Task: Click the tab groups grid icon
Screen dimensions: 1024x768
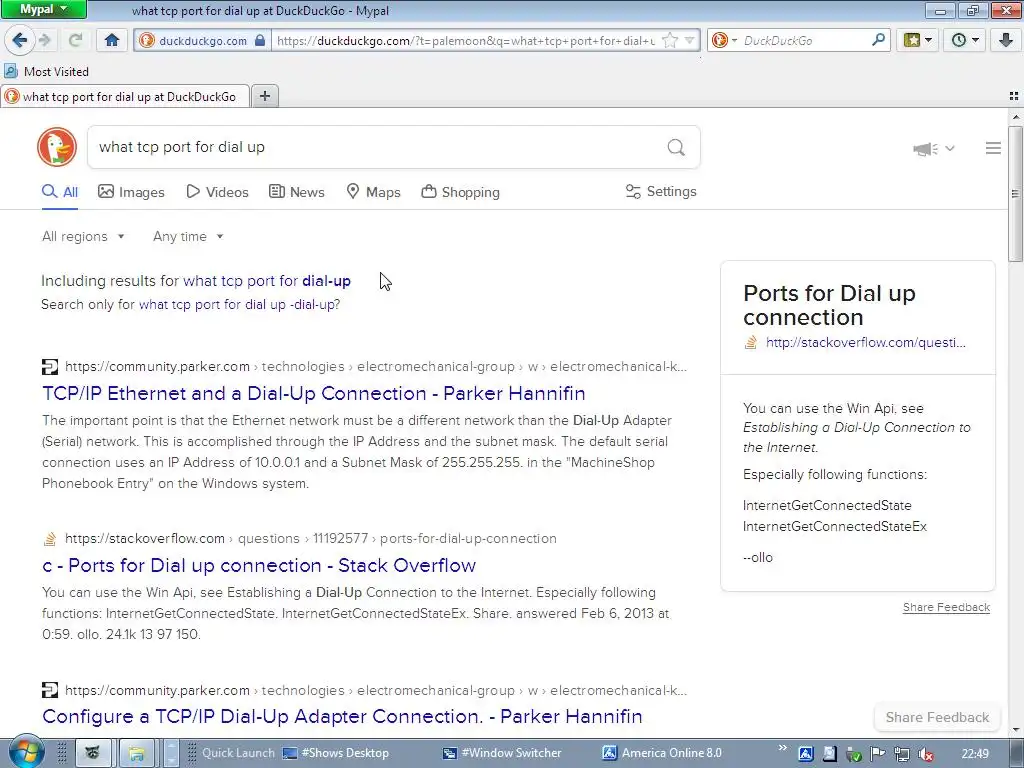Action: pyautogui.click(x=1014, y=96)
